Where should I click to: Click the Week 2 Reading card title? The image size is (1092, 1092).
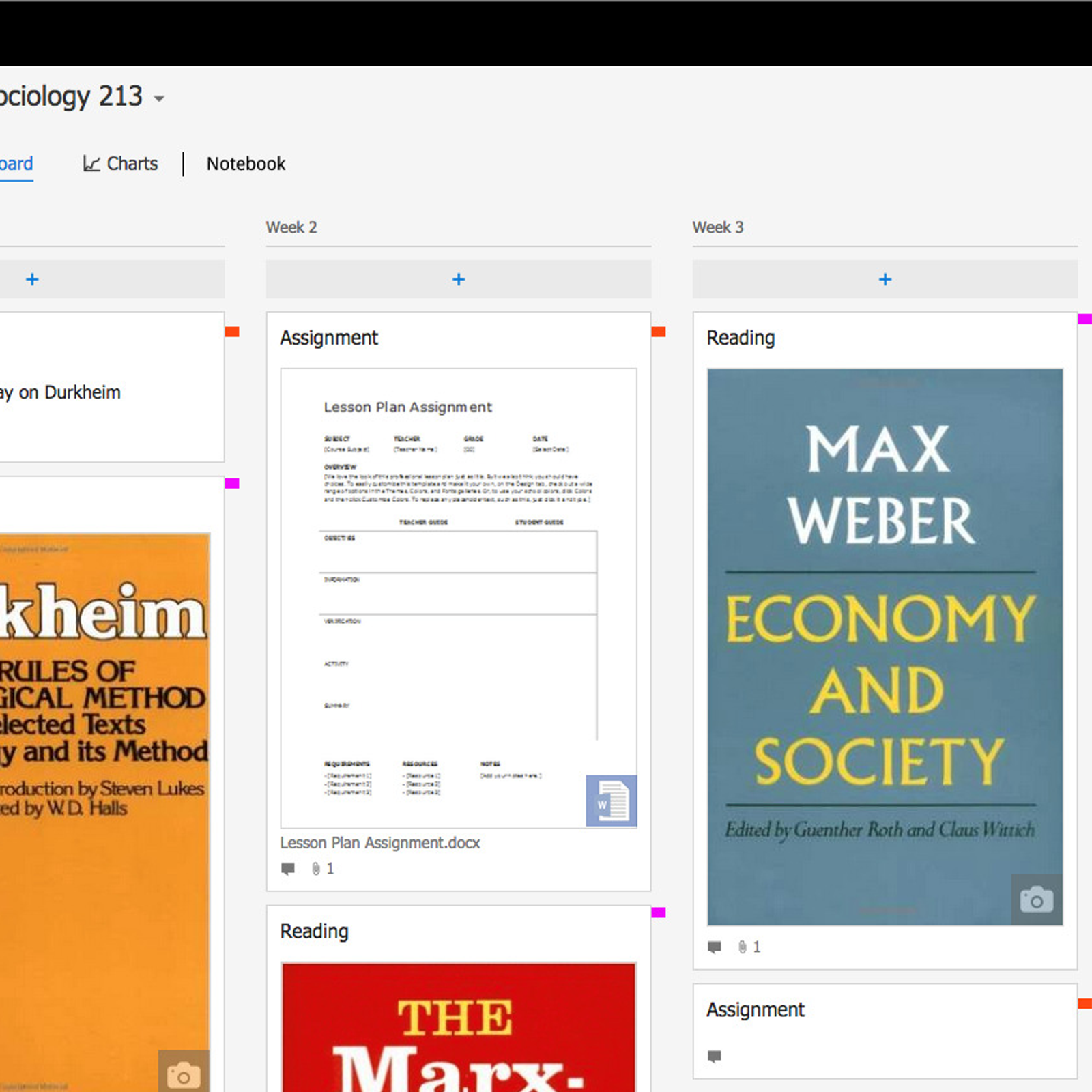[315, 932]
